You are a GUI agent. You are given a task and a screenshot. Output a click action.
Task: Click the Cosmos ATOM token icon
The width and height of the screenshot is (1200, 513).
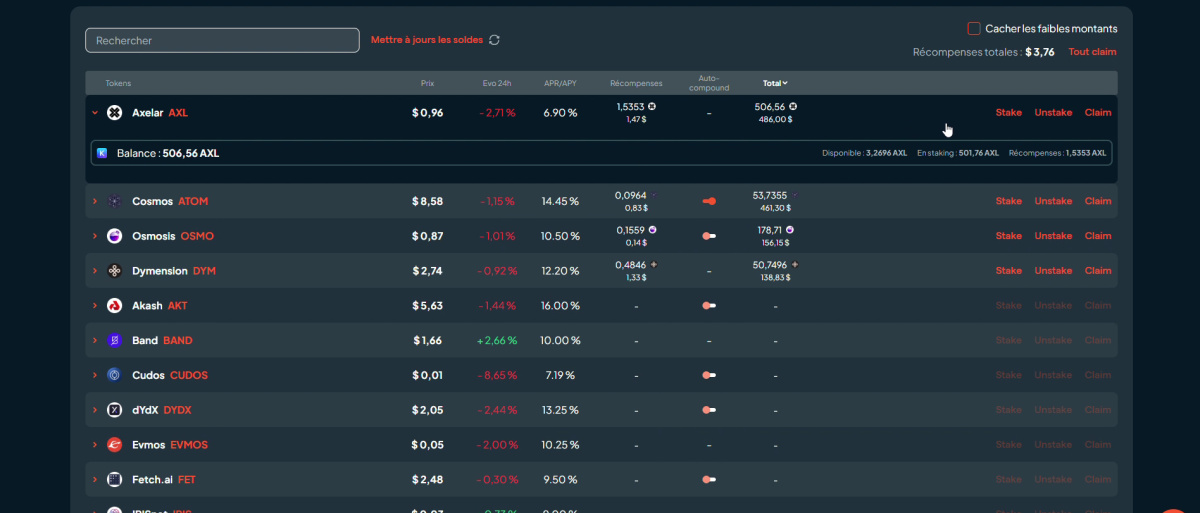pos(114,201)
